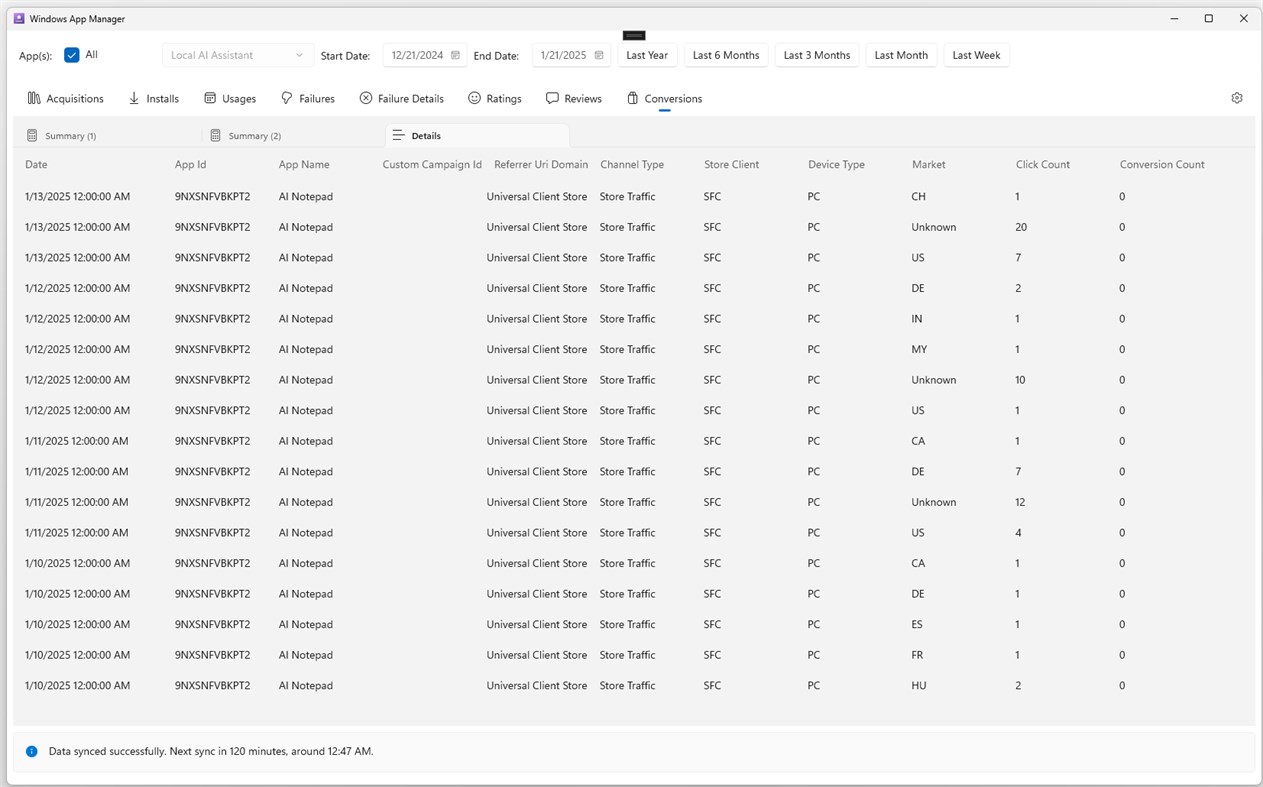
Task: Click the Device Type column header
Action: 837,164
